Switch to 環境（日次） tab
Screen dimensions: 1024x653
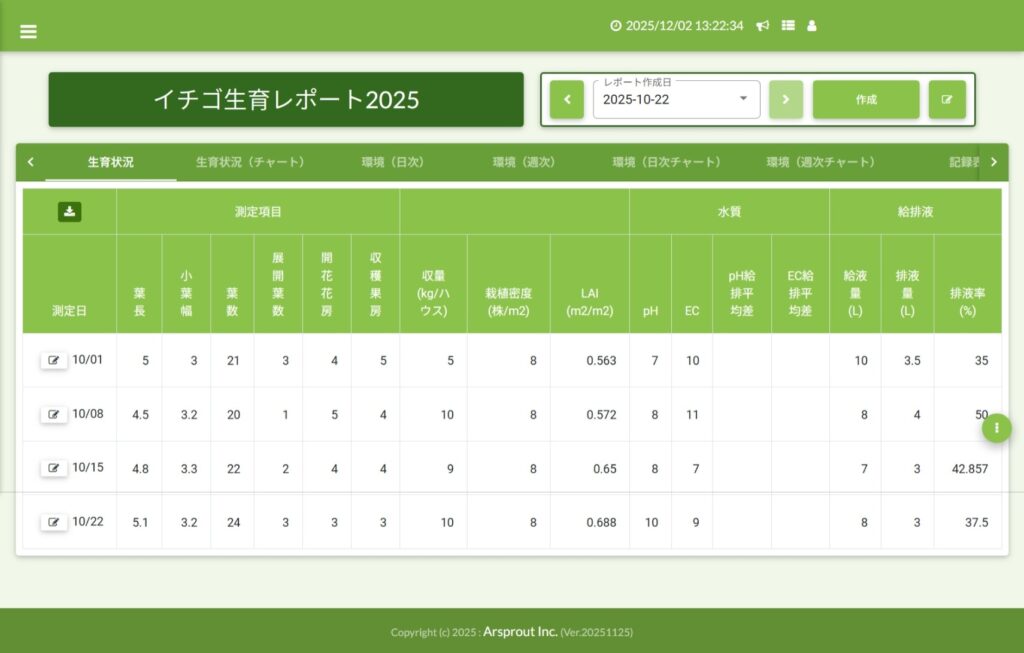[x=393, y=162]
